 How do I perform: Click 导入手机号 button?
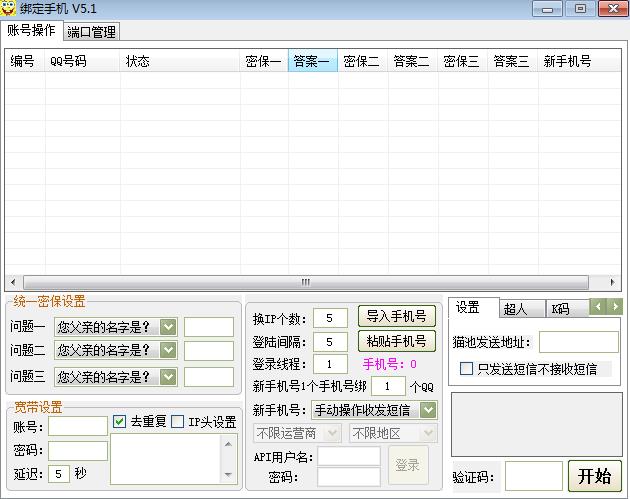tap(397, 316)
